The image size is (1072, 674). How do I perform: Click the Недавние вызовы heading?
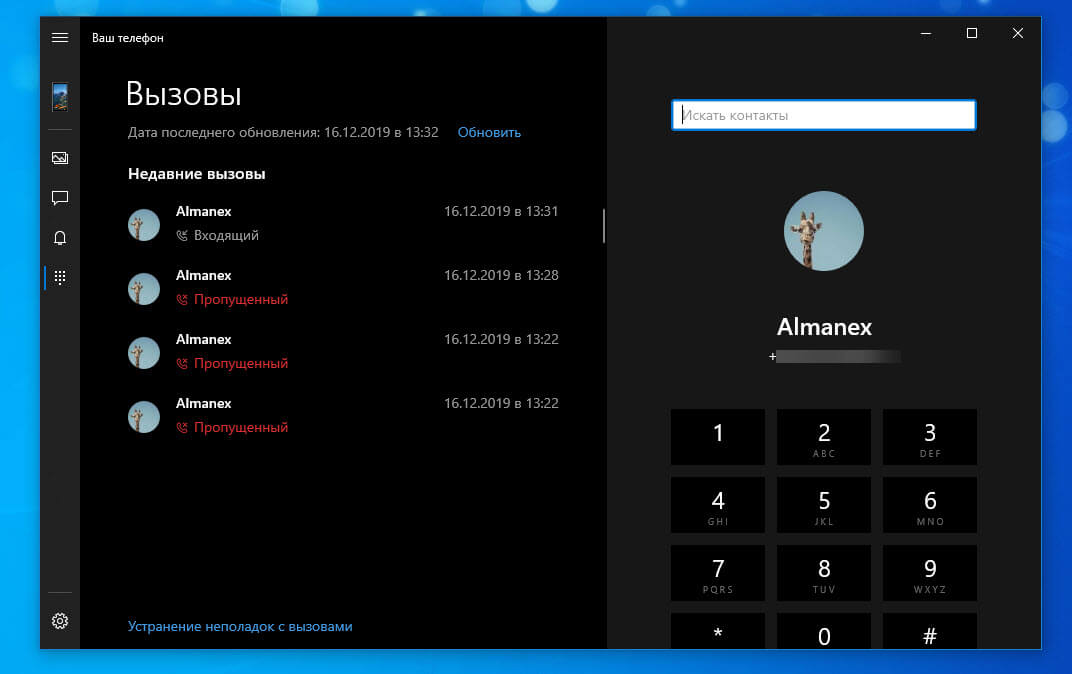(197, 174)
